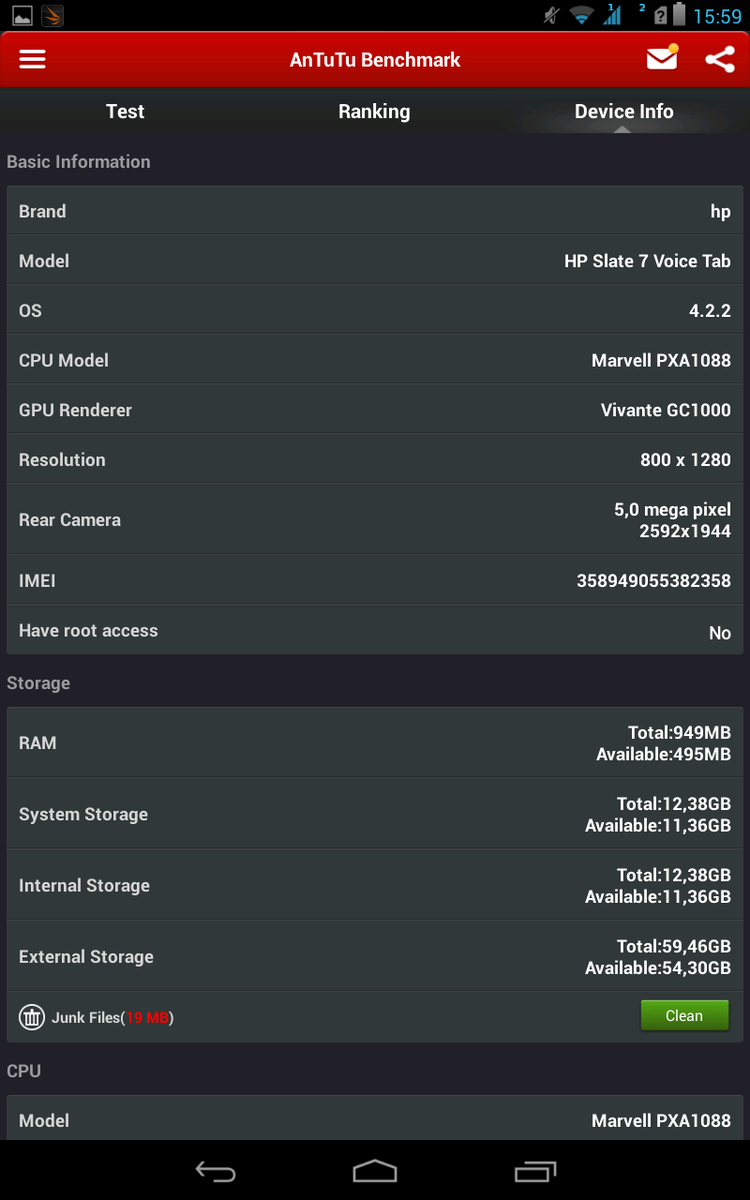750x1200 pixels.
Task: Switch to the Ranking tab
Action: (x=374, y=111)
